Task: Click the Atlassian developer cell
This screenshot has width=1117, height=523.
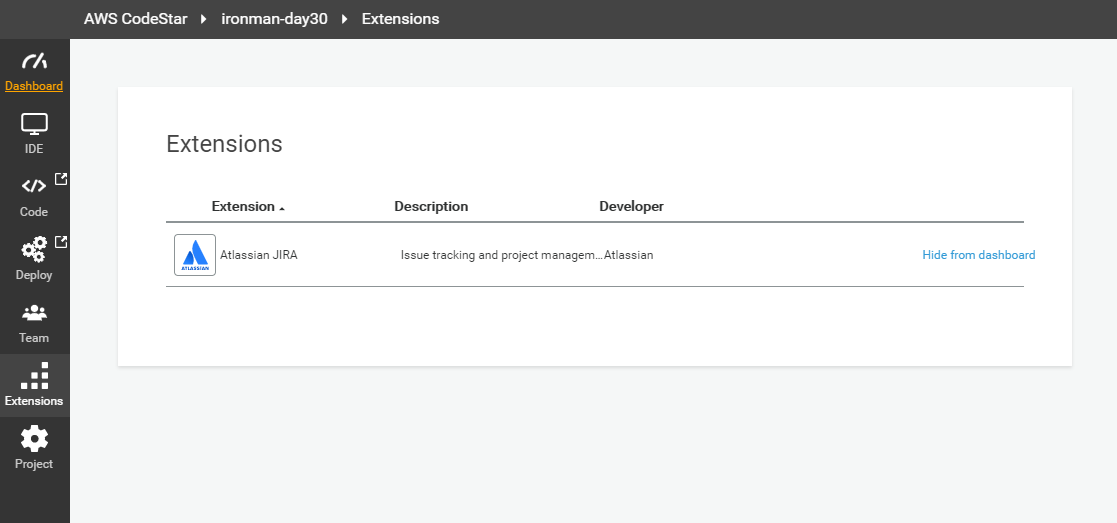Action: 629,255
